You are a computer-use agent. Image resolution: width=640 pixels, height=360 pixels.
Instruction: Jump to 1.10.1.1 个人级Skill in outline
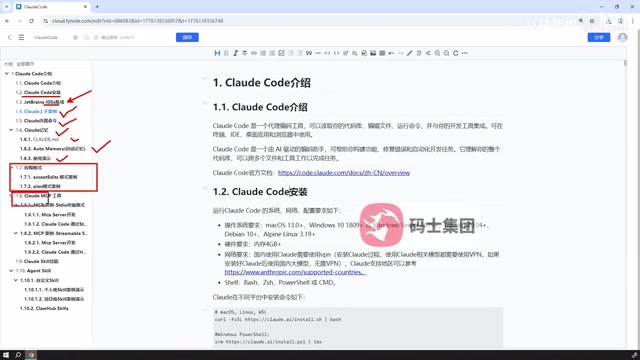[x=54, y=290]
